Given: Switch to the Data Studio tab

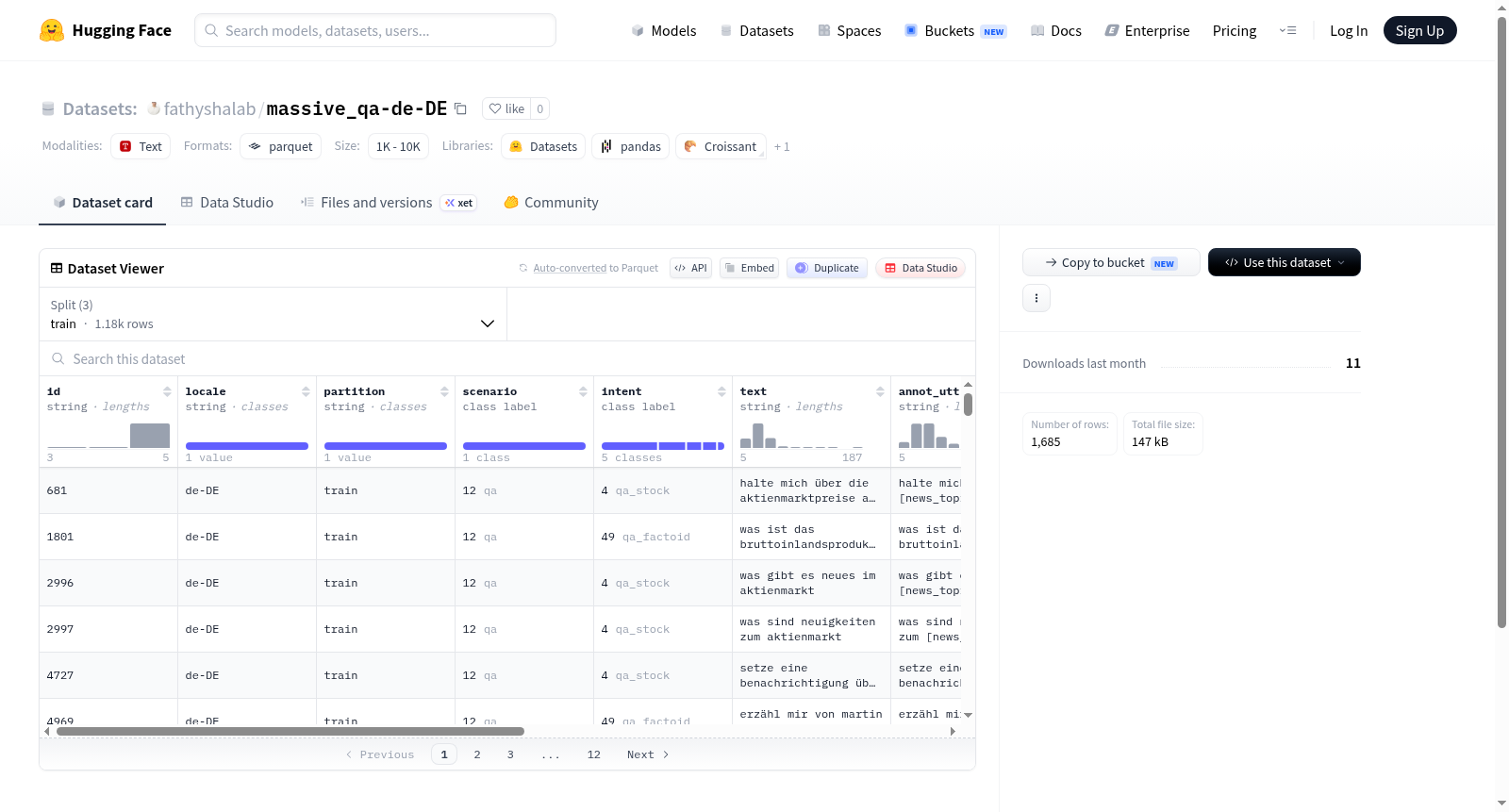Looking at the screenshot, I should 227,203.
